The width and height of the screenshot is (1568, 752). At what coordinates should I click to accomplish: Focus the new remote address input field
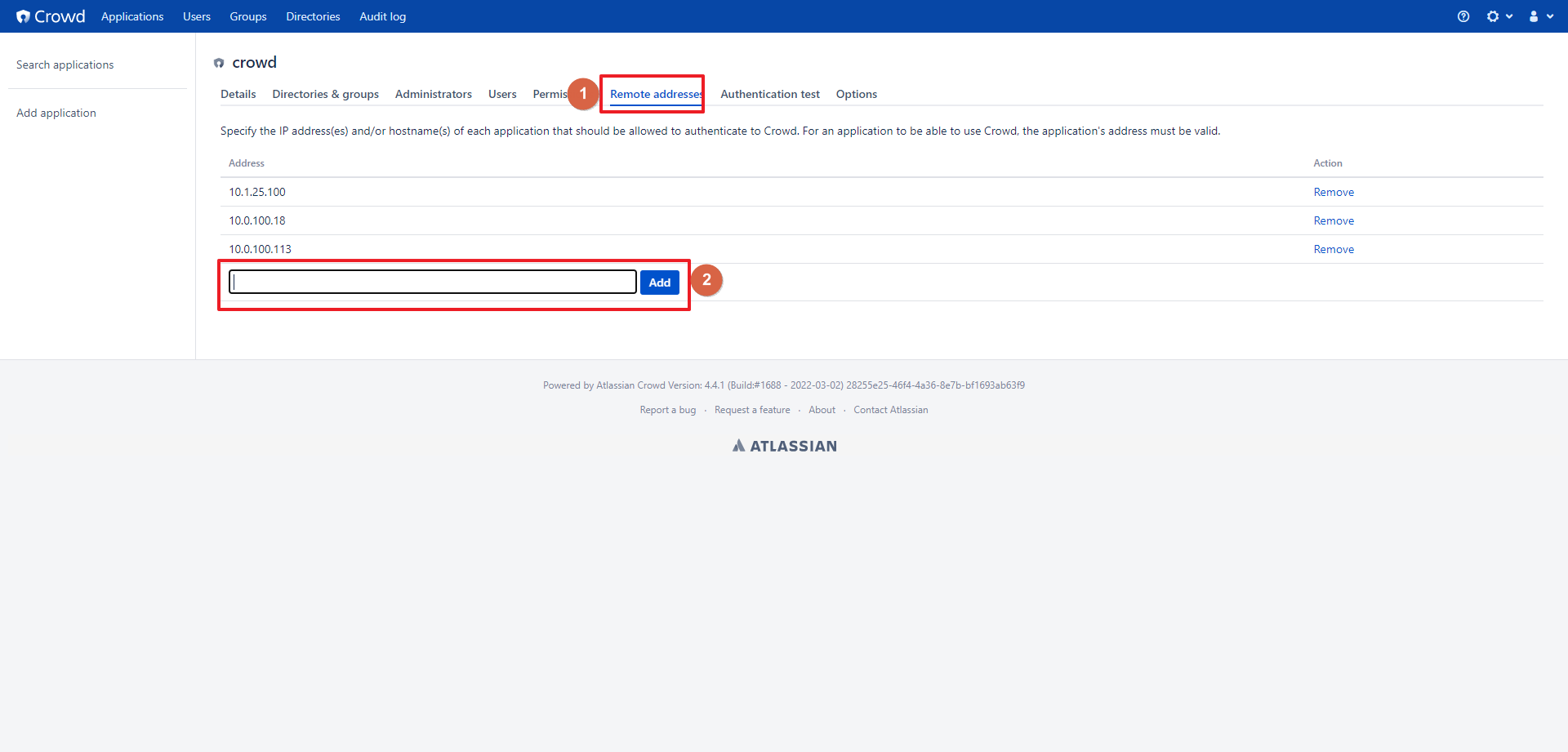432,283
